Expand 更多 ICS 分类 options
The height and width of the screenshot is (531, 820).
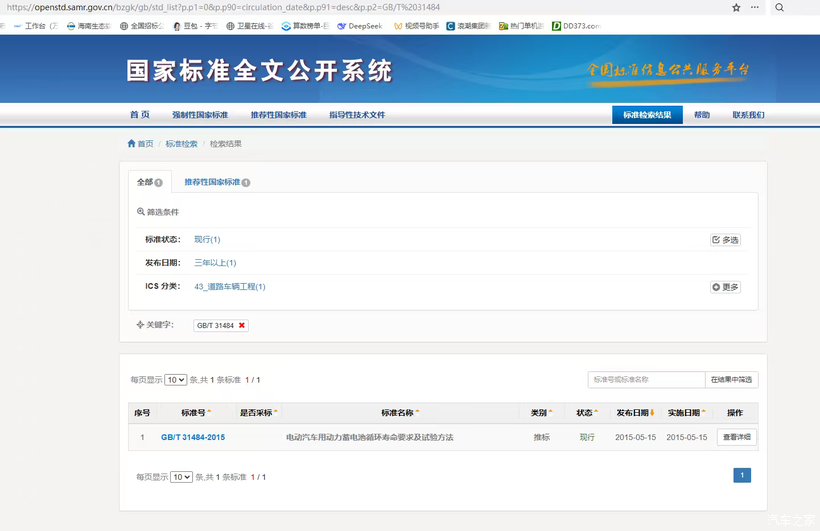pos(725,287)
